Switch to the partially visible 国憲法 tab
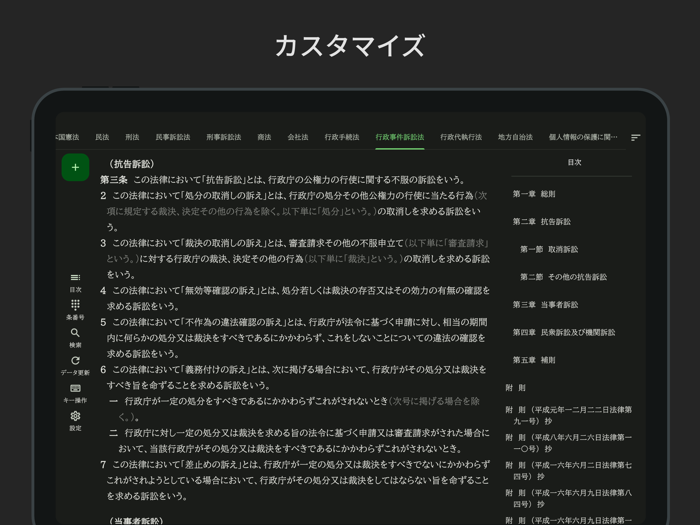 [67, 137]
